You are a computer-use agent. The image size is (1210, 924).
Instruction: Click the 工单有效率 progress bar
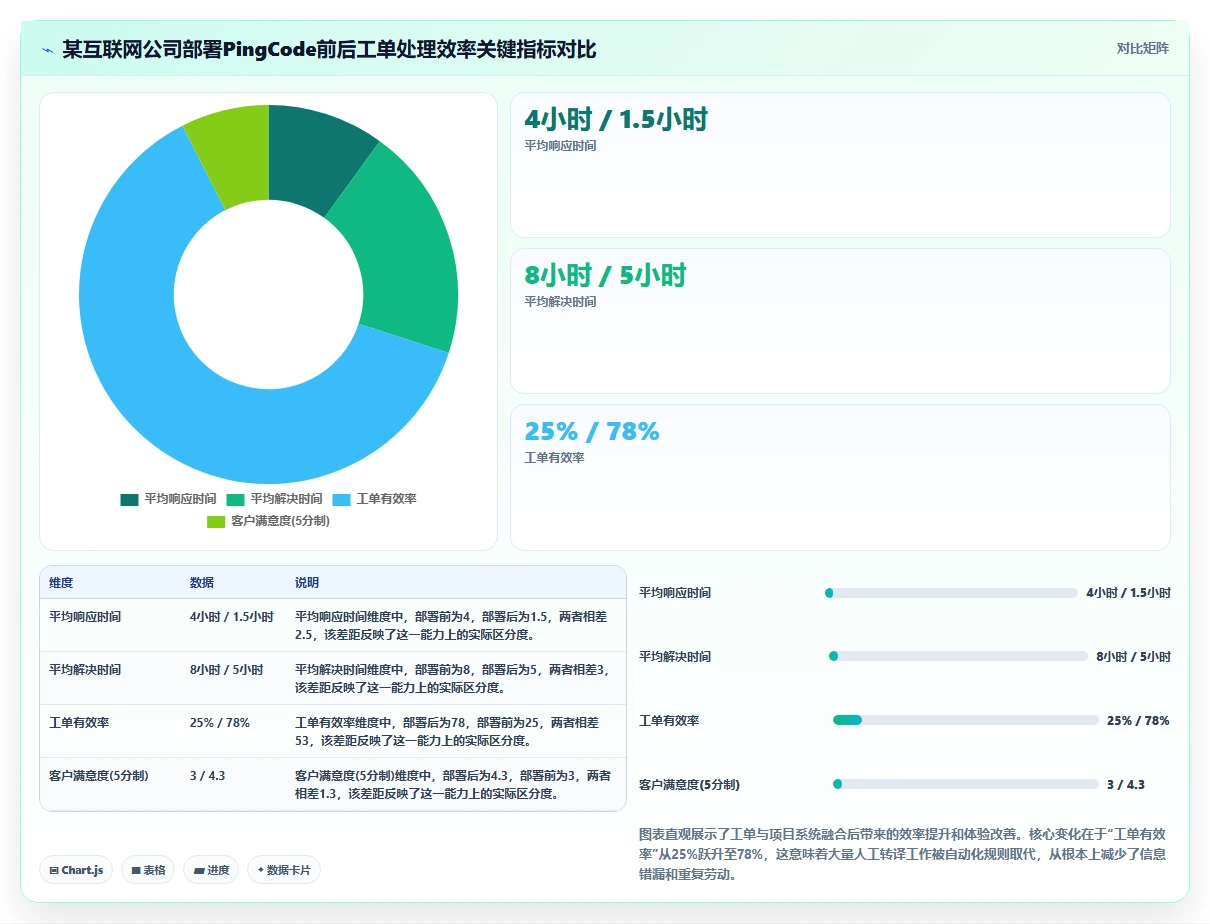click(x=965, y=720)
